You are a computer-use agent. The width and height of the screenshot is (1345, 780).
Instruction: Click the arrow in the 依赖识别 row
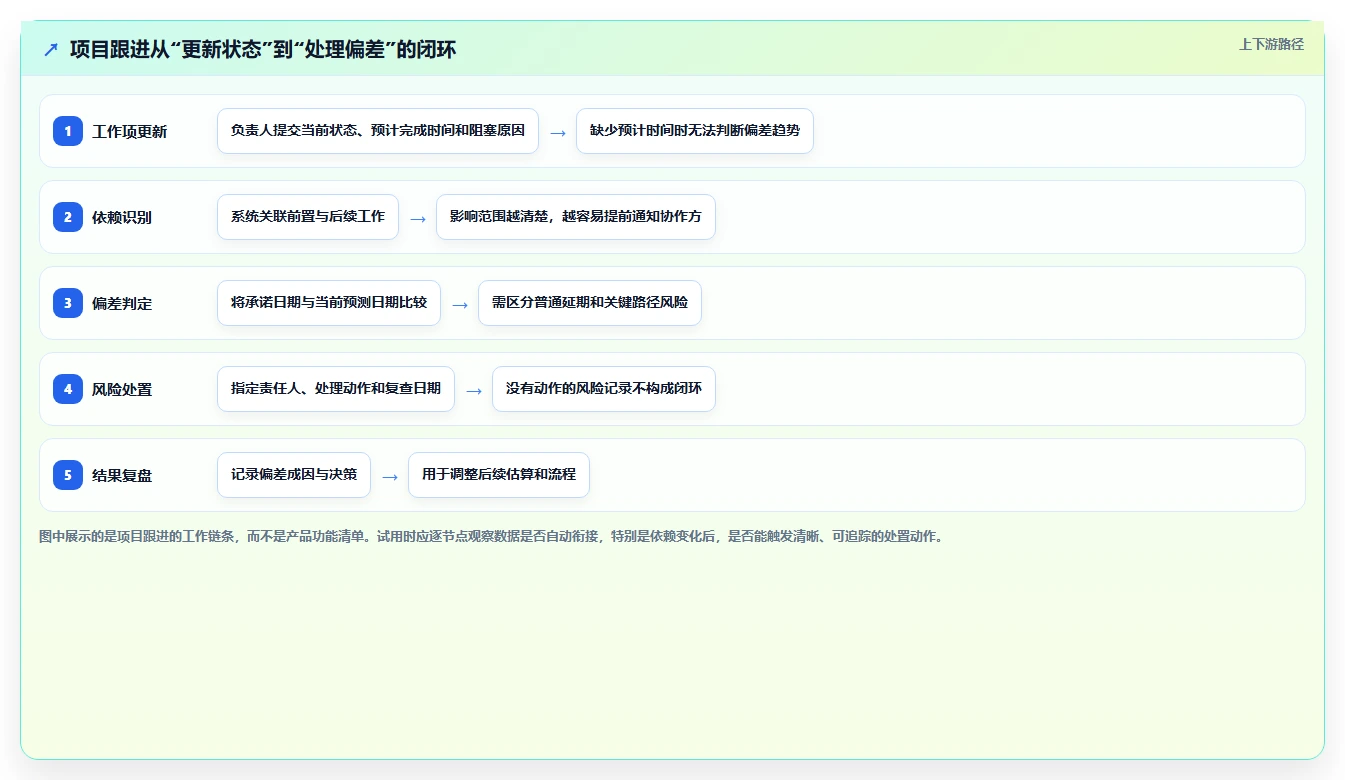[x=418, y=219]
